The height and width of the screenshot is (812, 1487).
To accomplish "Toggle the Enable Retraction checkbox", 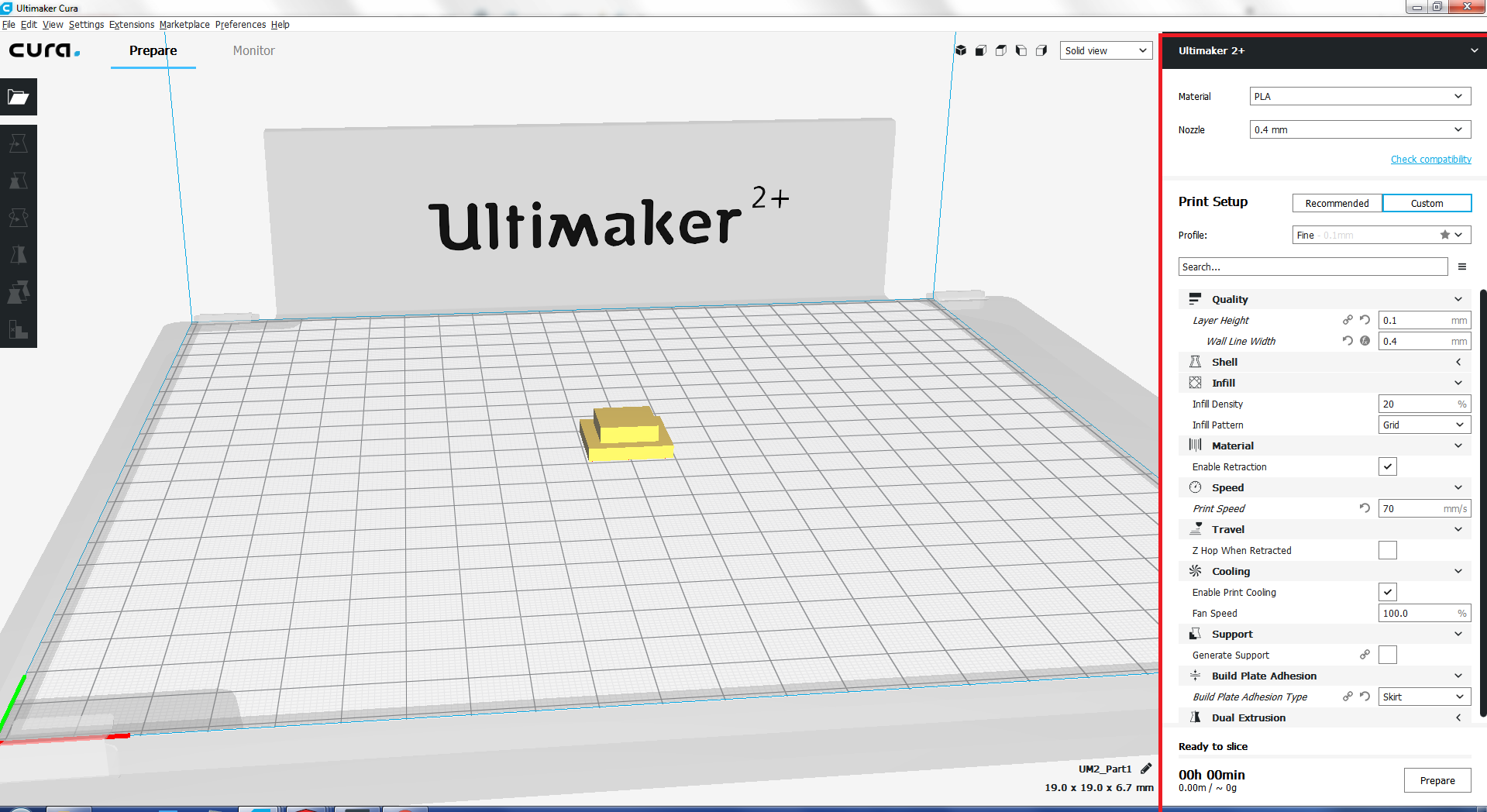I will (1388, 466).
